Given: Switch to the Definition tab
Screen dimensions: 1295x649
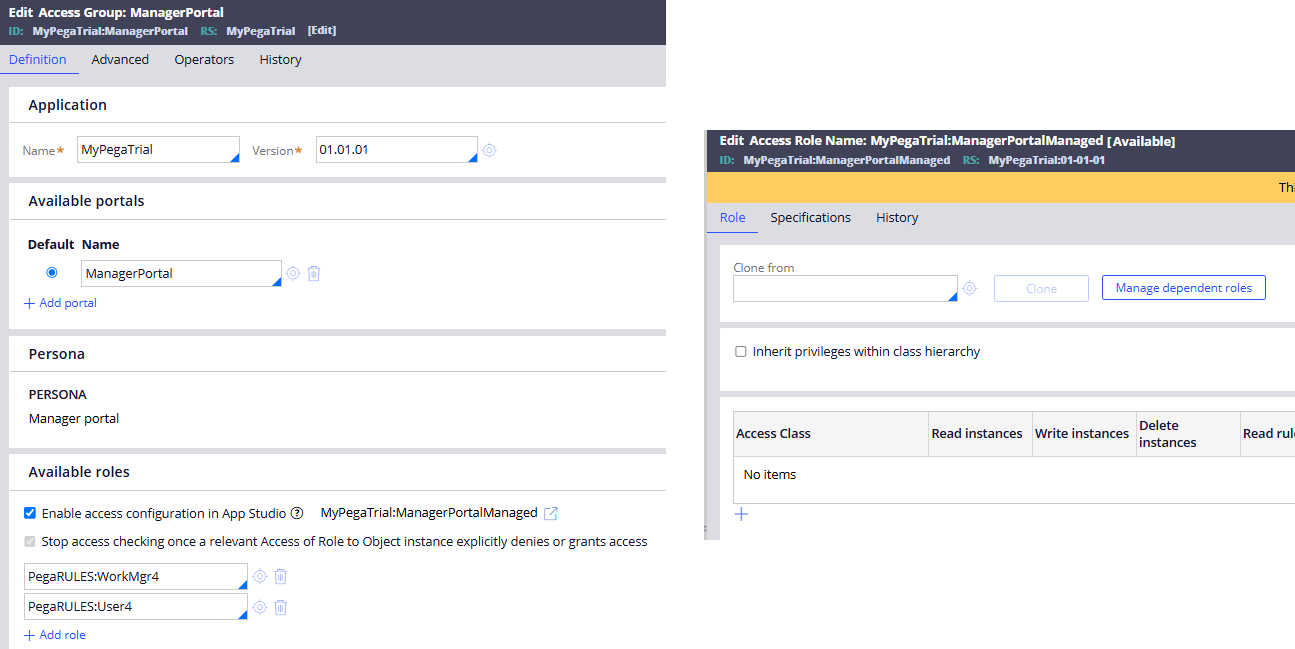Looking at the screenshot, I should tap(38, 59).
